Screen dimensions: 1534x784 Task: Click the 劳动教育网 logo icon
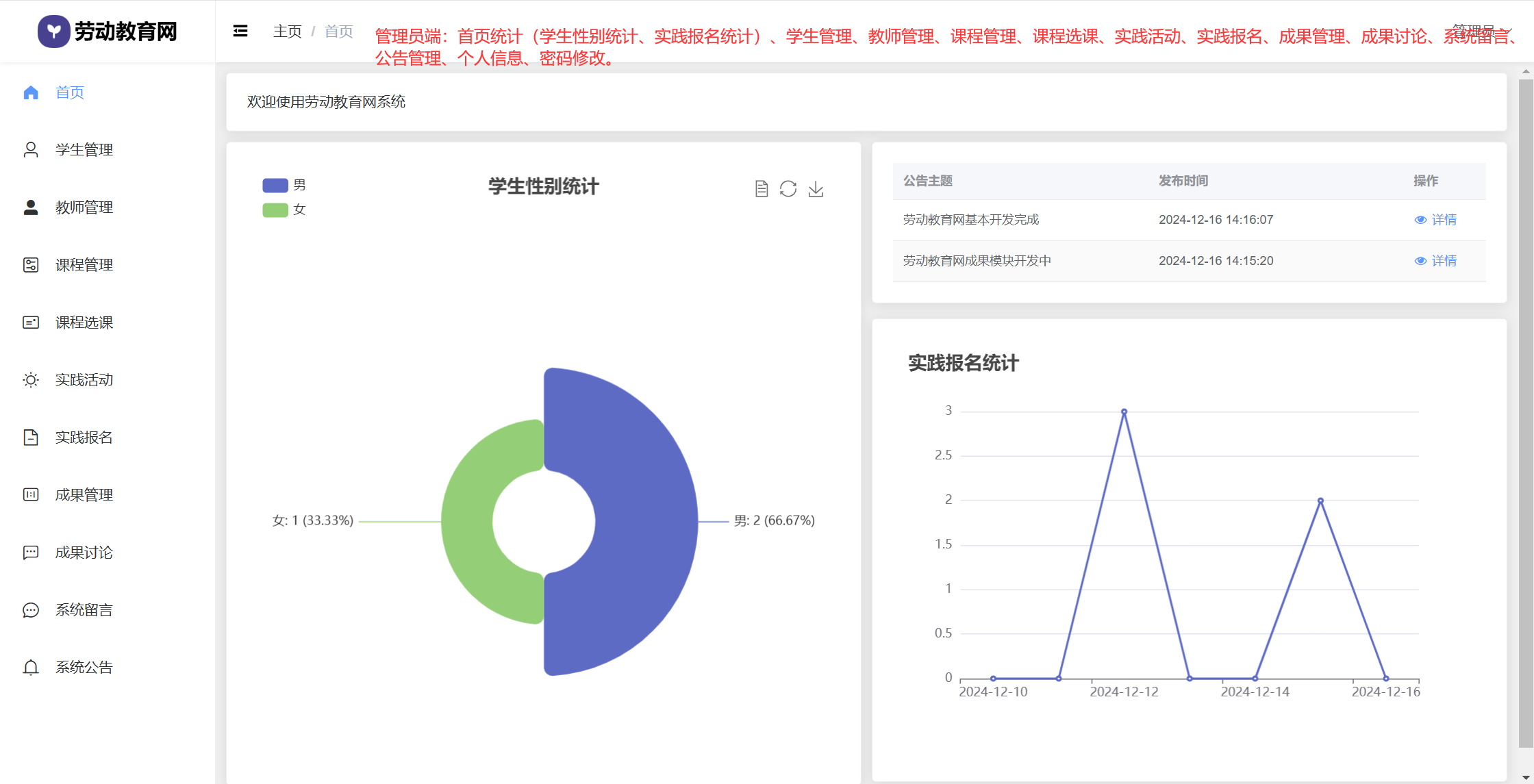pos(53,31)
